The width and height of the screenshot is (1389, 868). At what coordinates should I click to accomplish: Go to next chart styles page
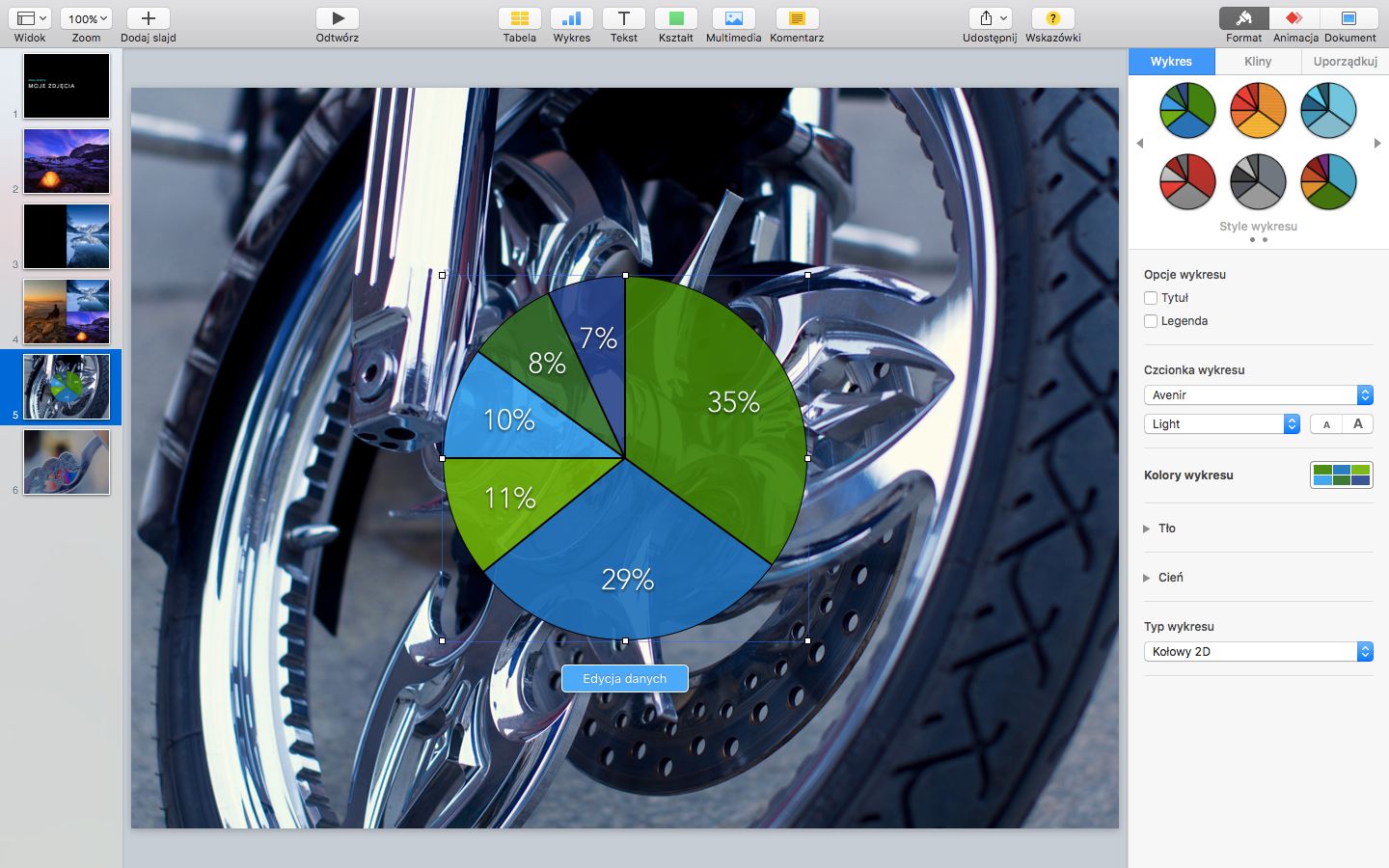[x=1376, y=143]
